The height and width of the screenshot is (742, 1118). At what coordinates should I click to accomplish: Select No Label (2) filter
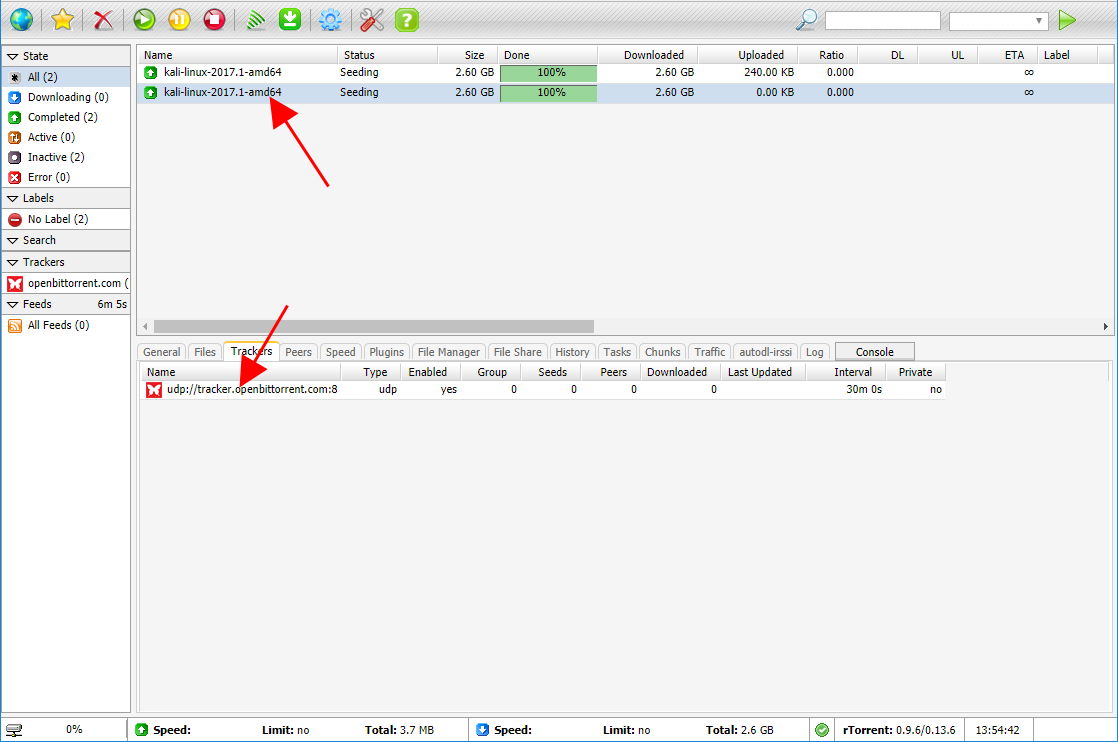pos(66,219)
